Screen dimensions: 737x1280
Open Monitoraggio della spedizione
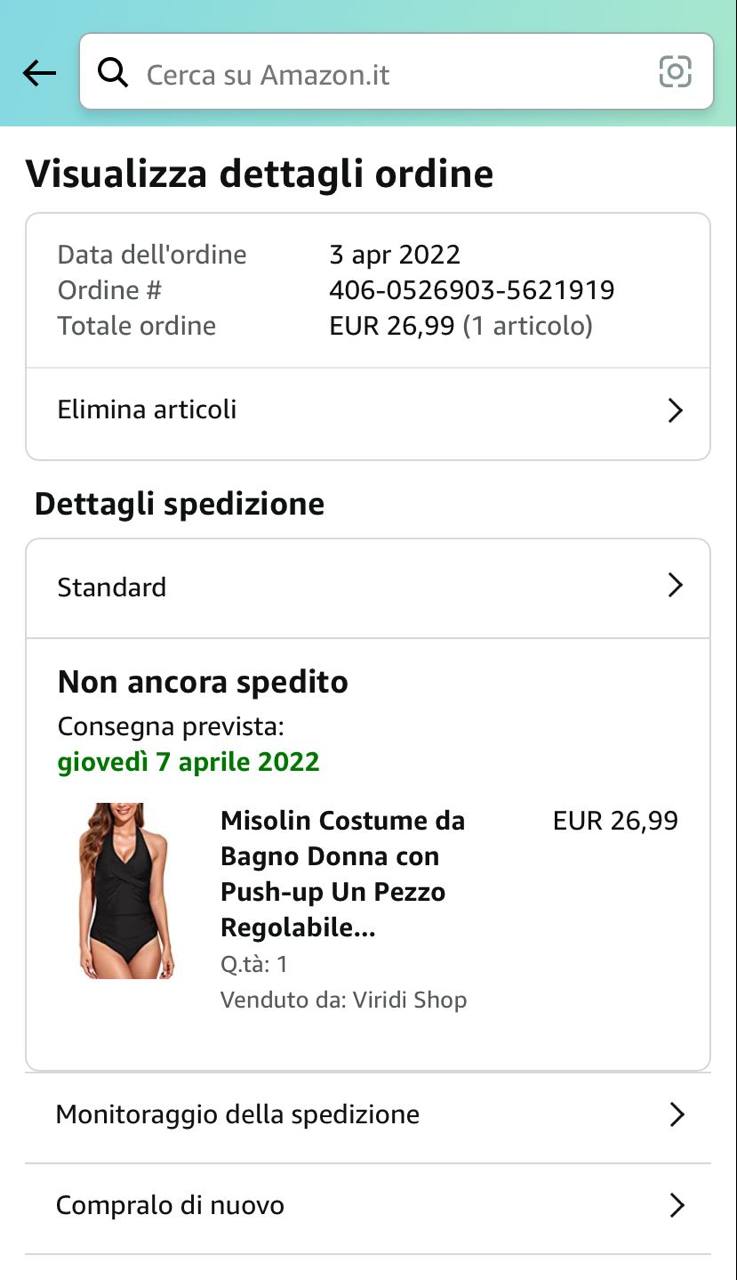pyautogui.click(x=238, y=1114)
